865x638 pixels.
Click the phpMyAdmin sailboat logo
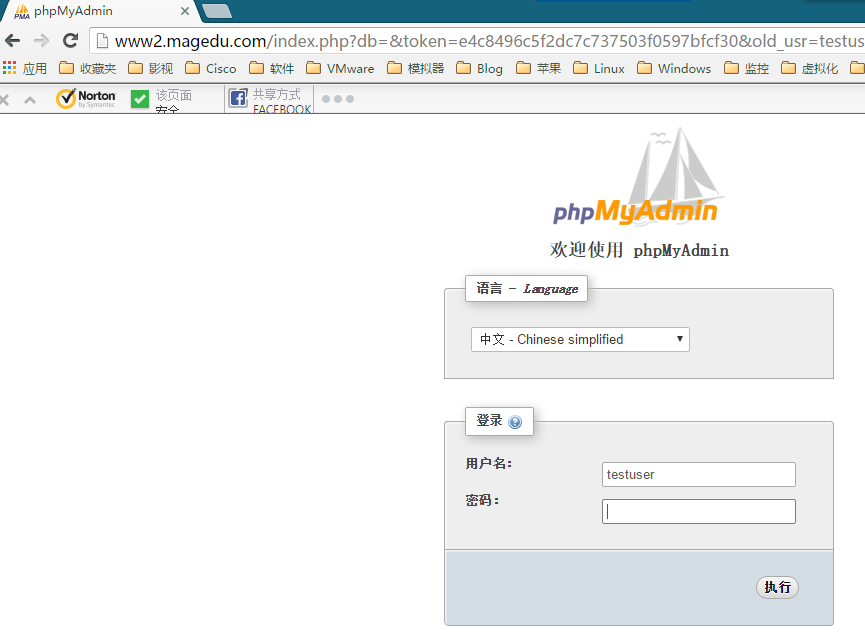[x=638, y=177]
